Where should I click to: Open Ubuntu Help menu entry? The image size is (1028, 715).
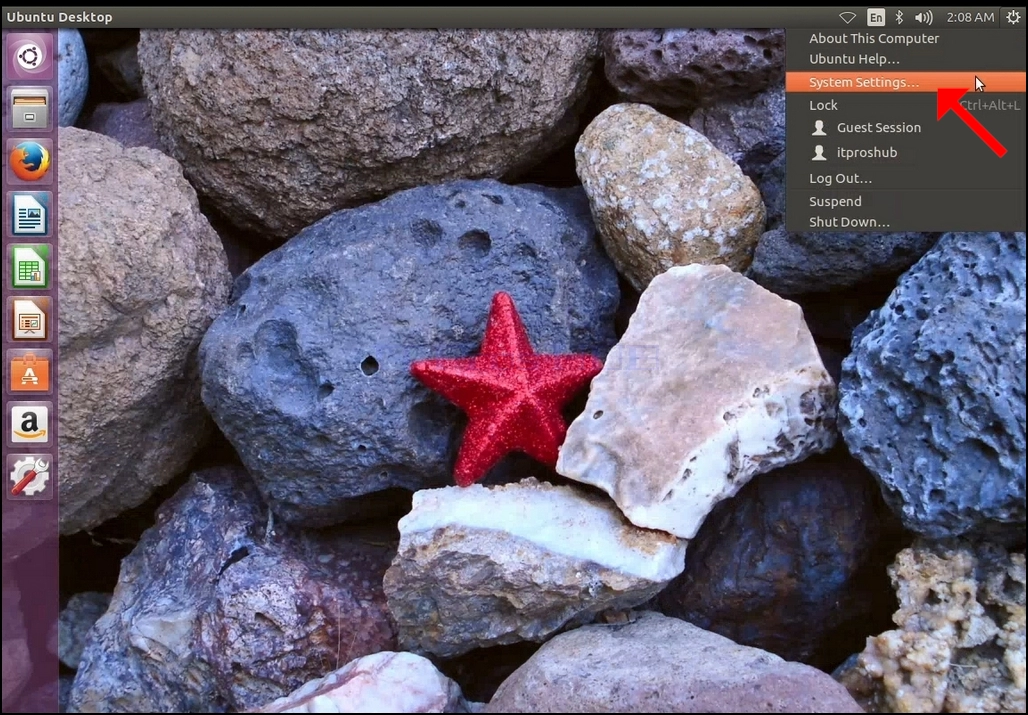(906, 59)
